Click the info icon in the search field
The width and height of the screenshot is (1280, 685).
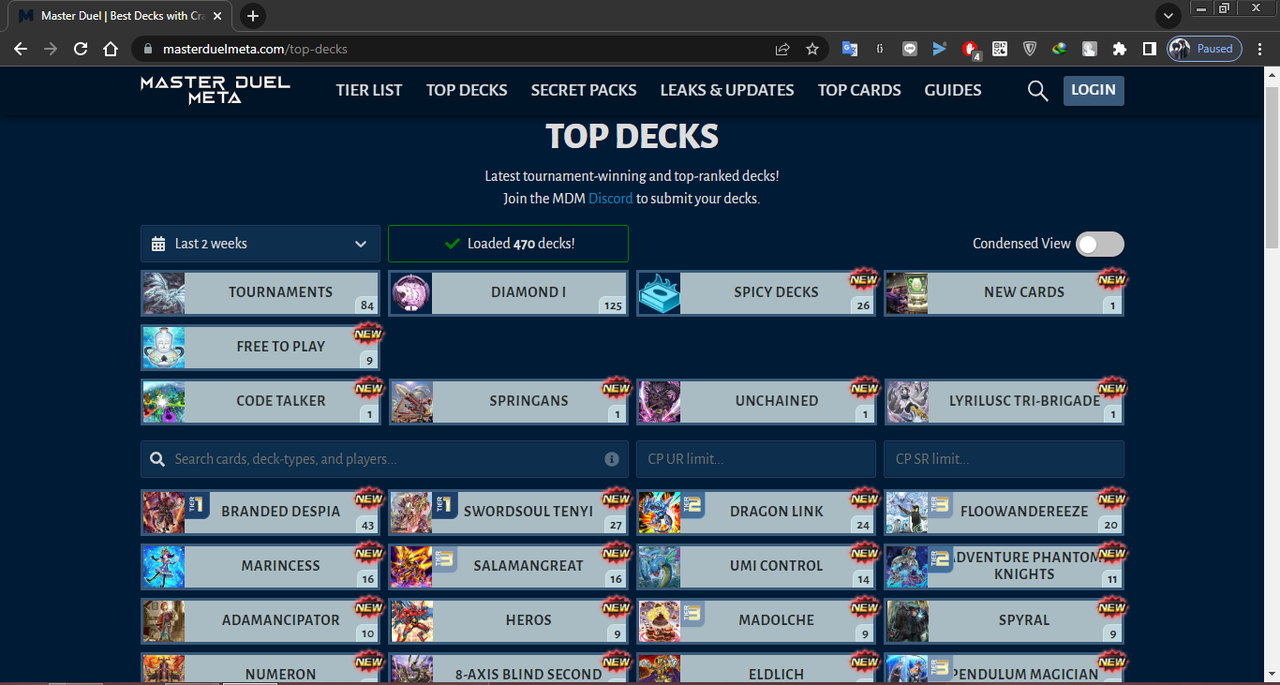(x=611, y=459)
